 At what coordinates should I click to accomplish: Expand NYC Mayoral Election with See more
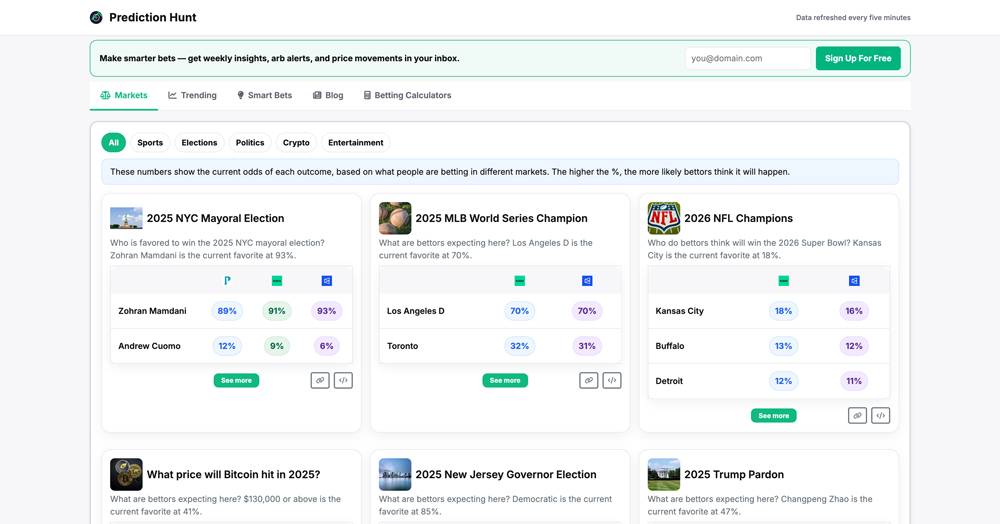[236, 380]
